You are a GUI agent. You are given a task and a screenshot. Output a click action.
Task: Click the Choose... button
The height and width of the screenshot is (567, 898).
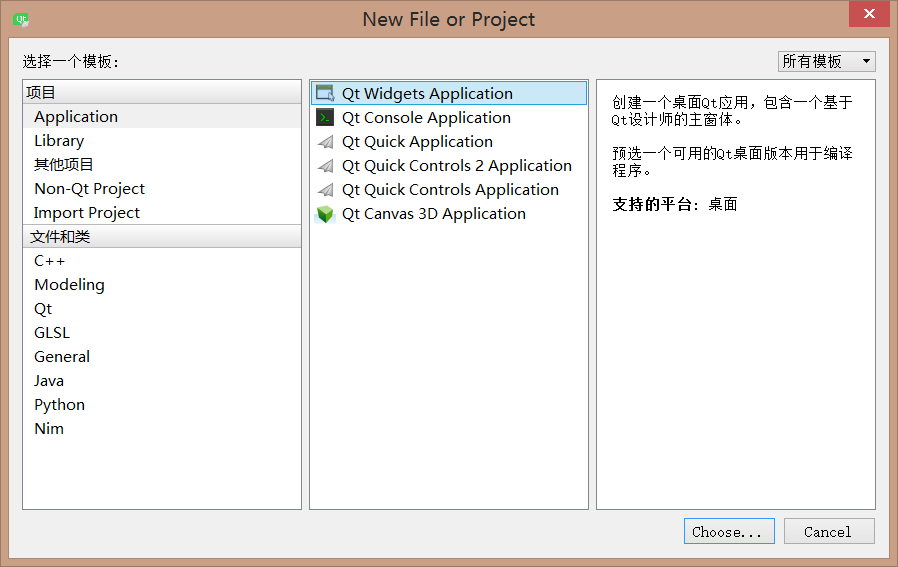[729, 531]
